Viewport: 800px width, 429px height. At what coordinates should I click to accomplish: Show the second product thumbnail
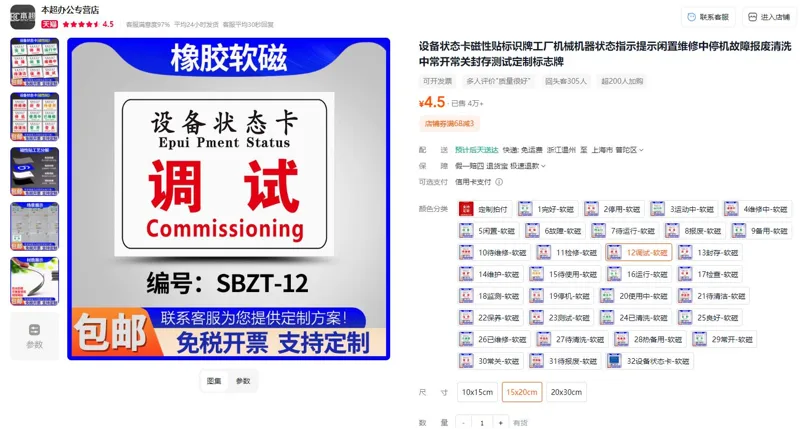(35, 117)
